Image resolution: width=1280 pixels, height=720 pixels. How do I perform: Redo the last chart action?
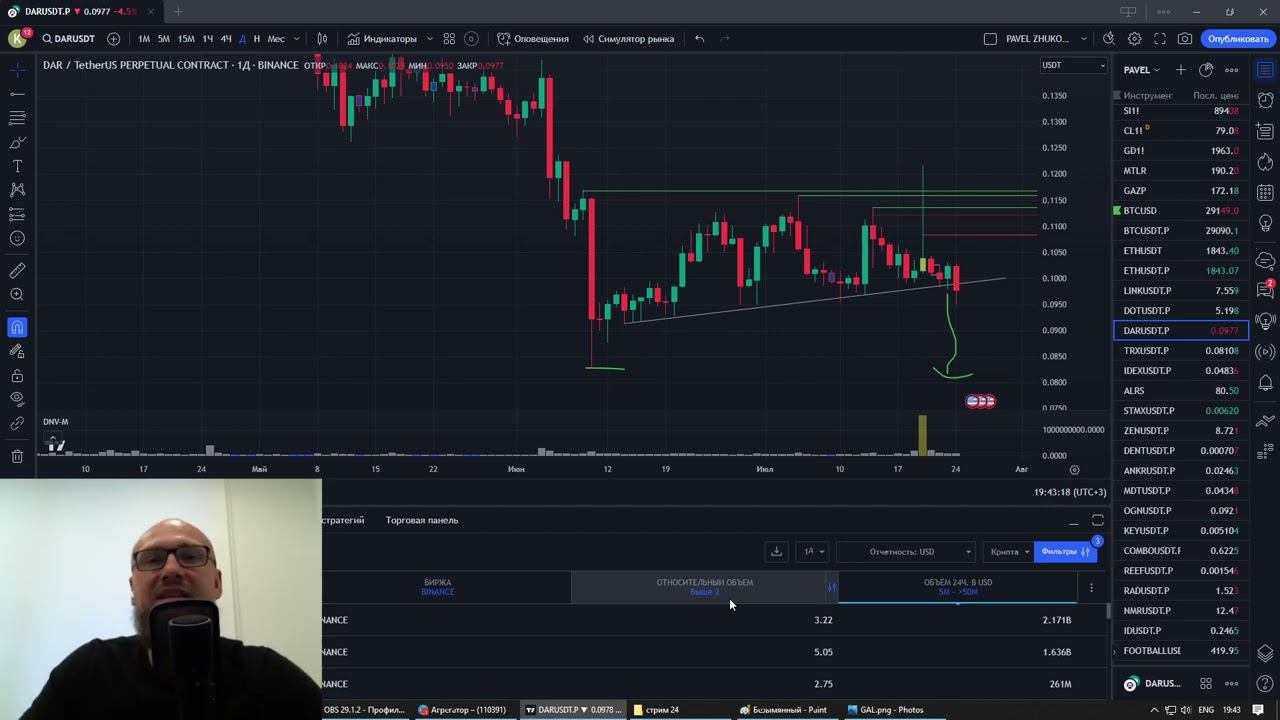tap(725, 39)
